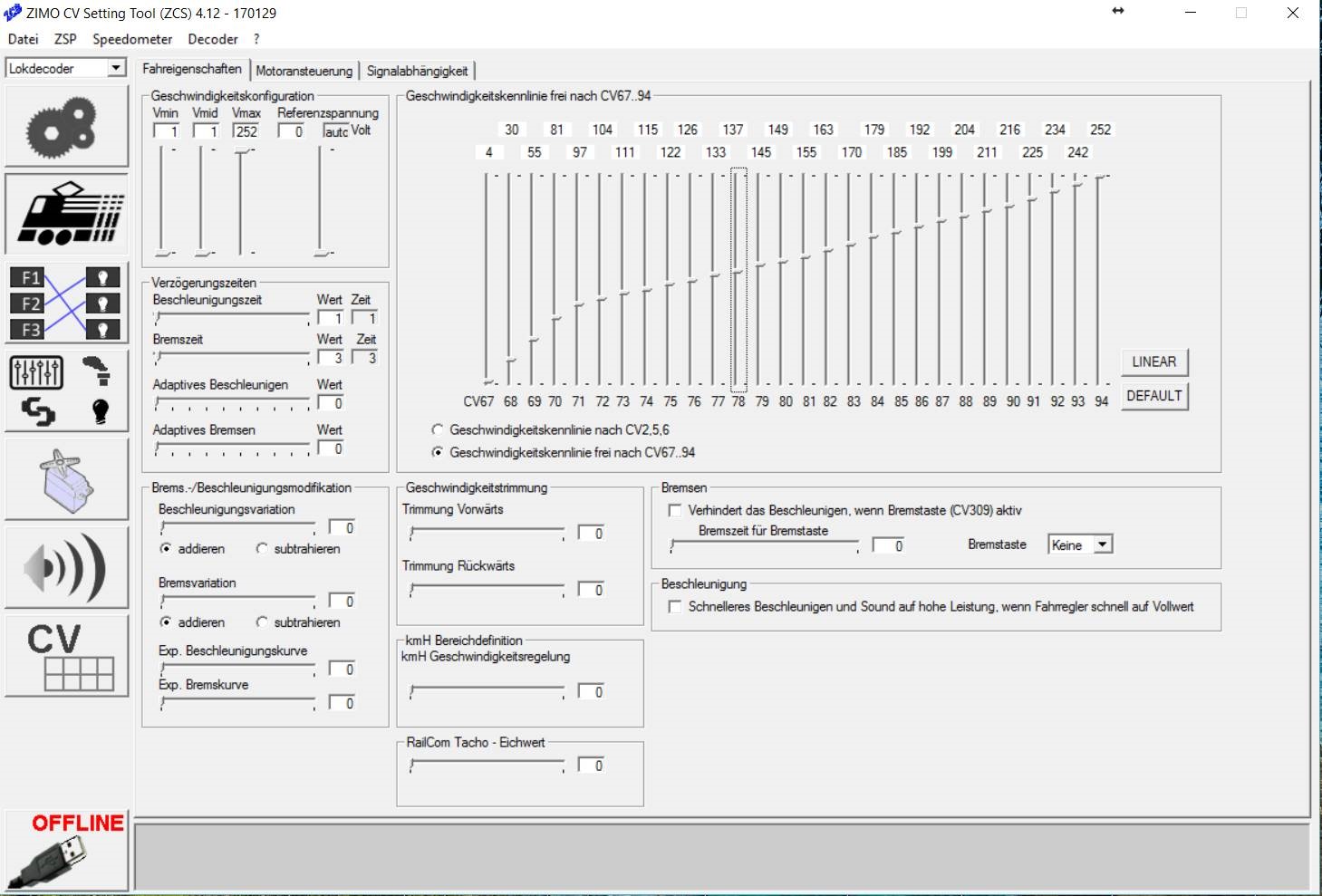Click the OFFLINE USB connection icon
1322x896 pixels.
[x=66, y=851]
